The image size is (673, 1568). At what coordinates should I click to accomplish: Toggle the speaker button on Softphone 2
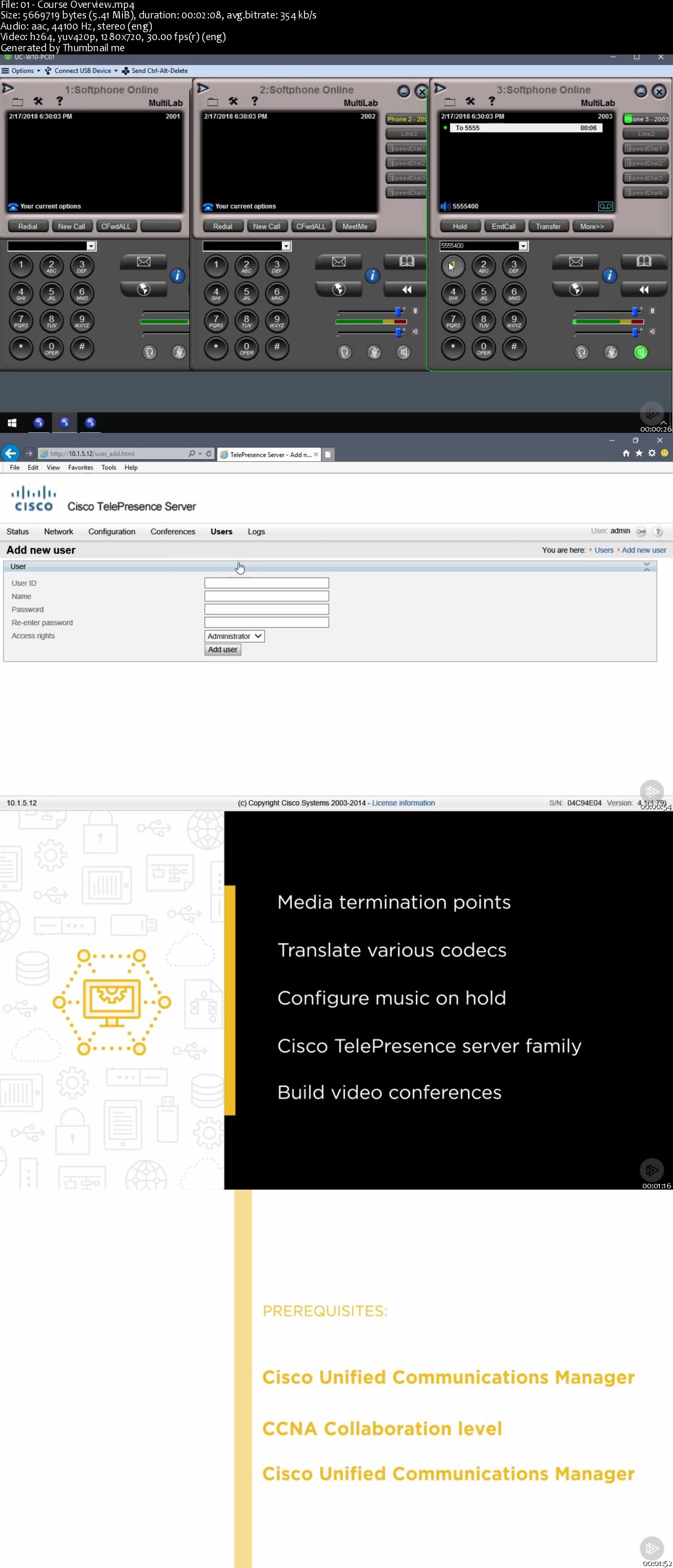(404, 353)
